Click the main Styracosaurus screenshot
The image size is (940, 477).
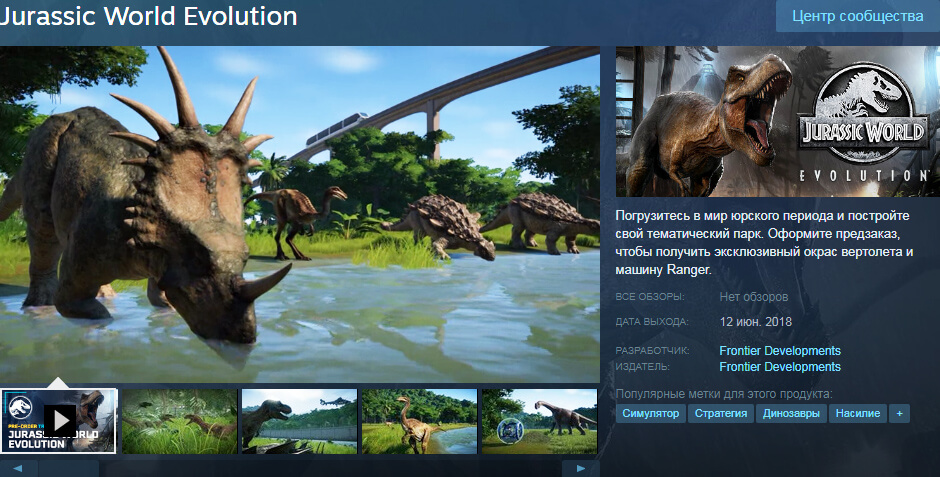300,214
